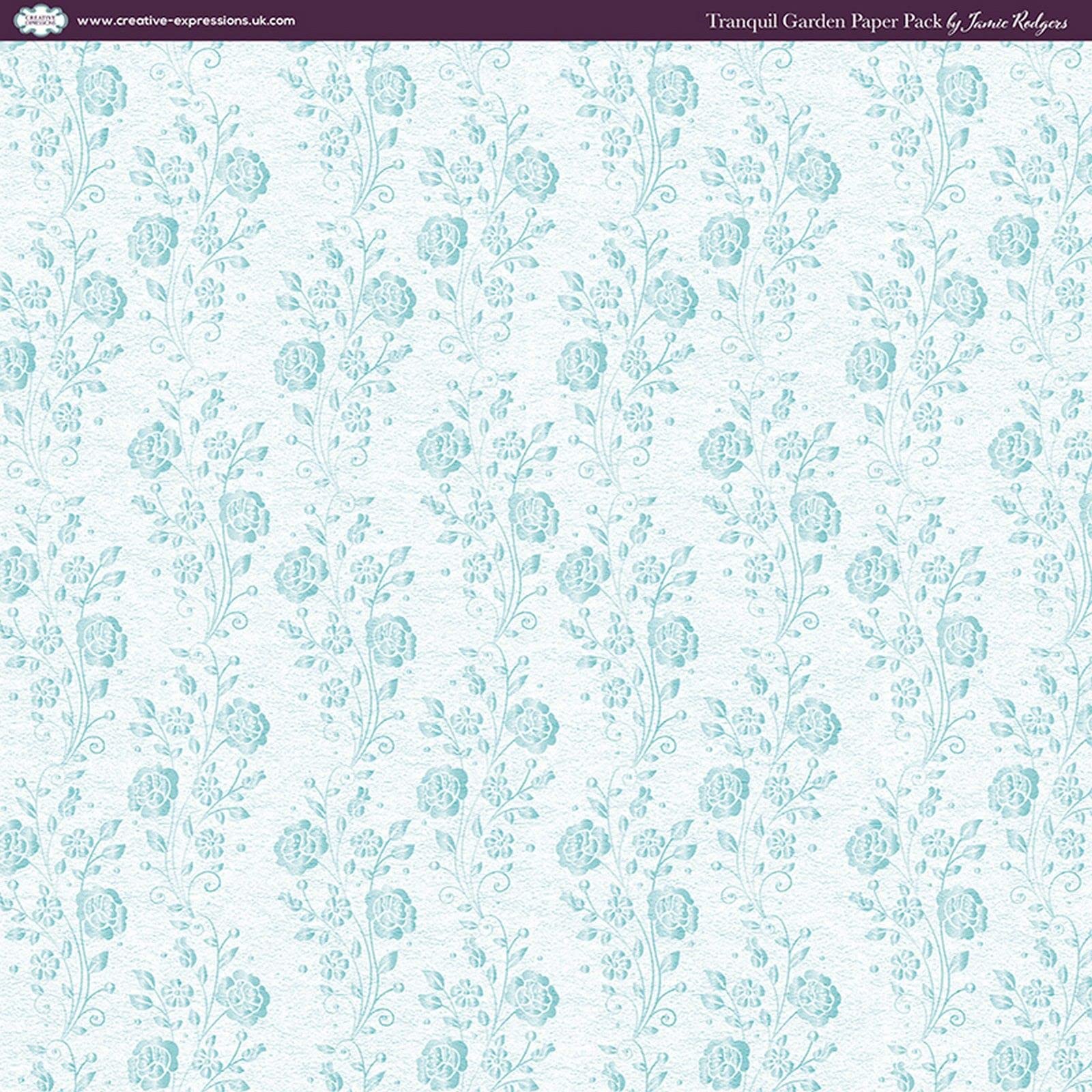Click the small daisy directly under the logo
Screen dimensions: 1092x1092
point(47,87)
